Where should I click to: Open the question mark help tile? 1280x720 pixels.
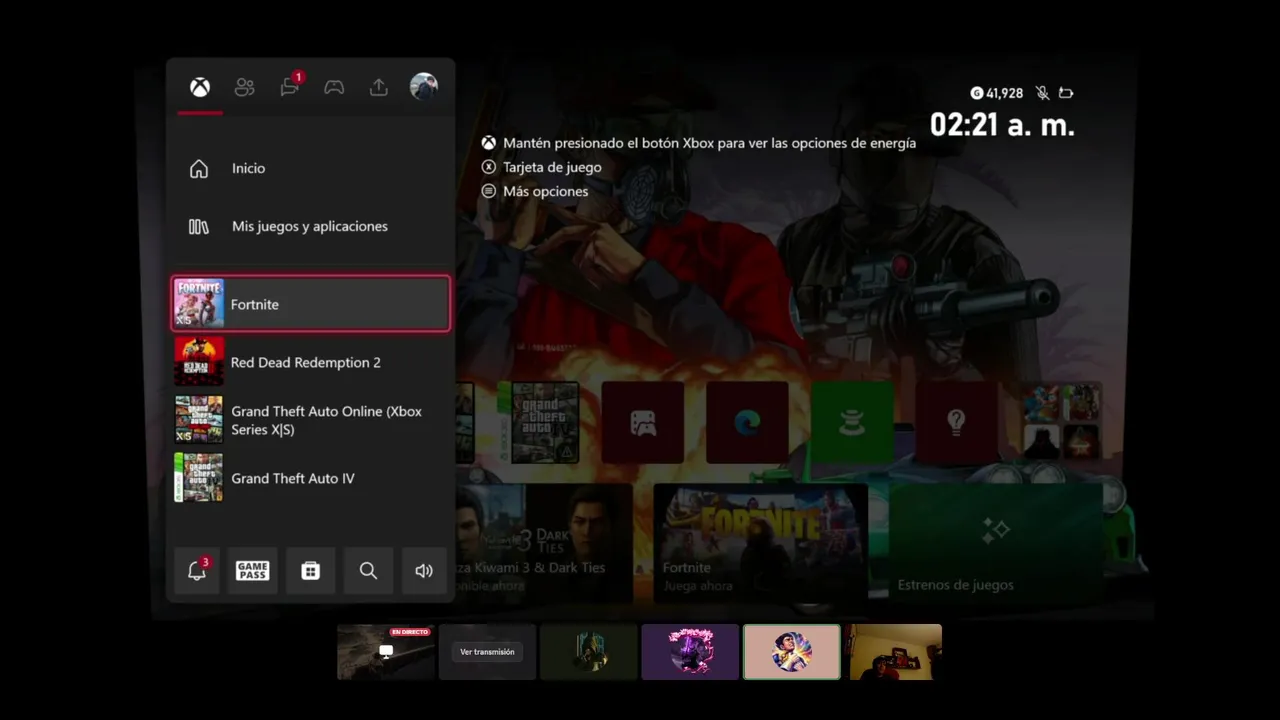click(x=957, y=422)
